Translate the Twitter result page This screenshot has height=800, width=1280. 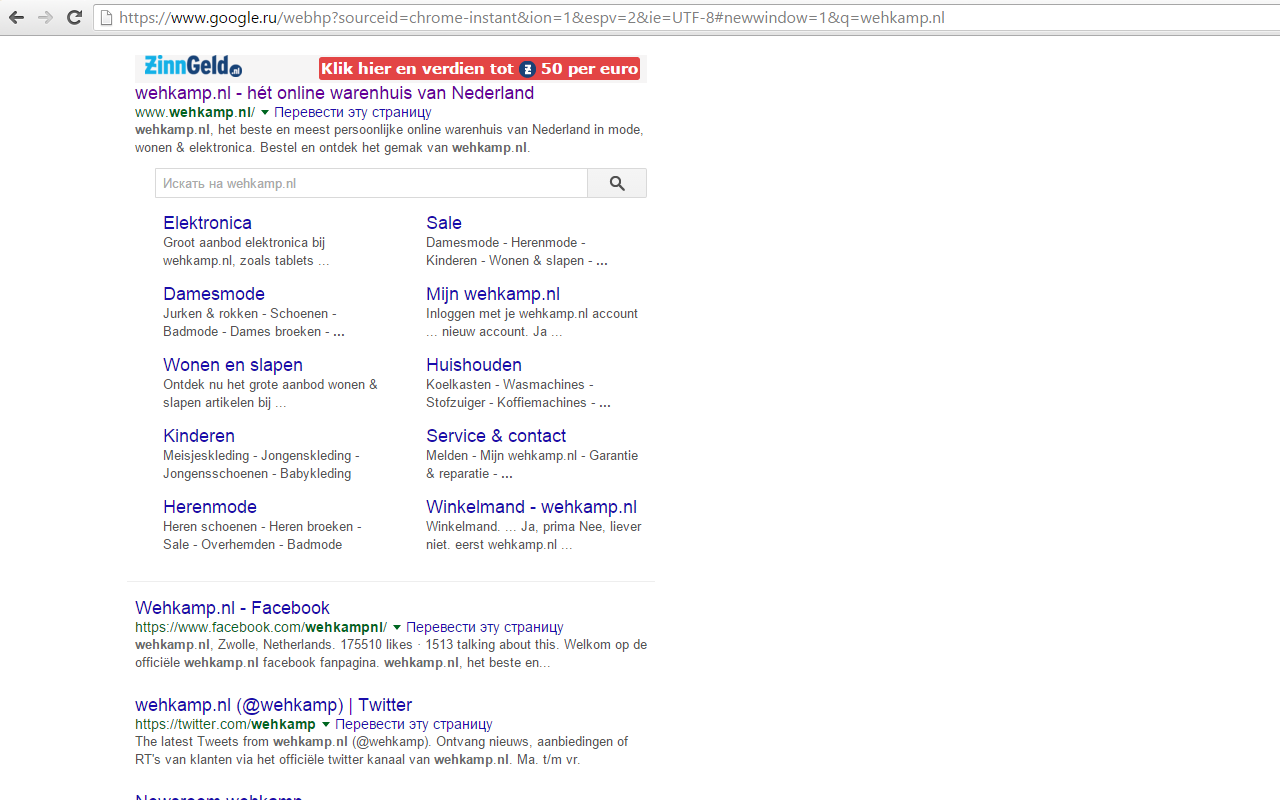413,724
